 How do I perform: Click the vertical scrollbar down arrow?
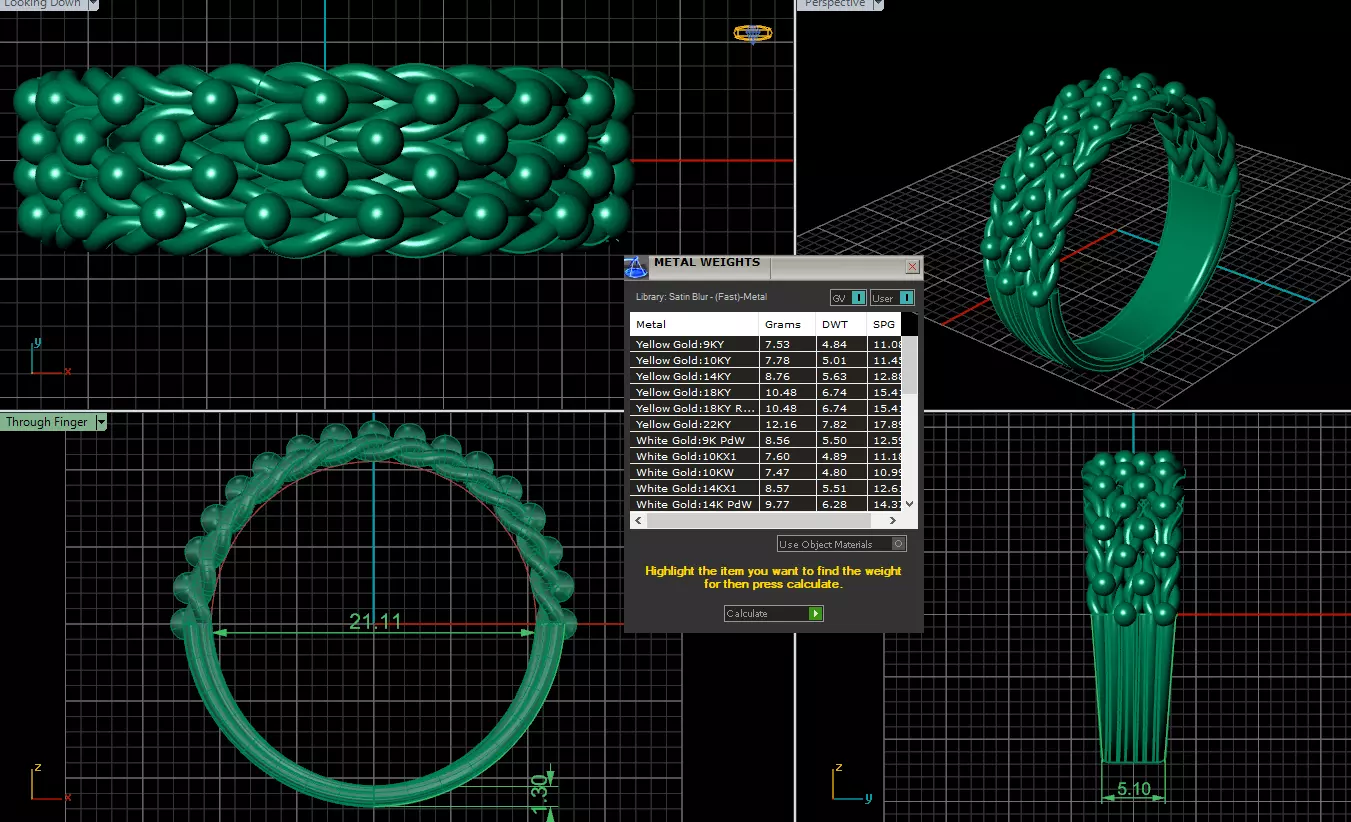[x=909, y=505]
